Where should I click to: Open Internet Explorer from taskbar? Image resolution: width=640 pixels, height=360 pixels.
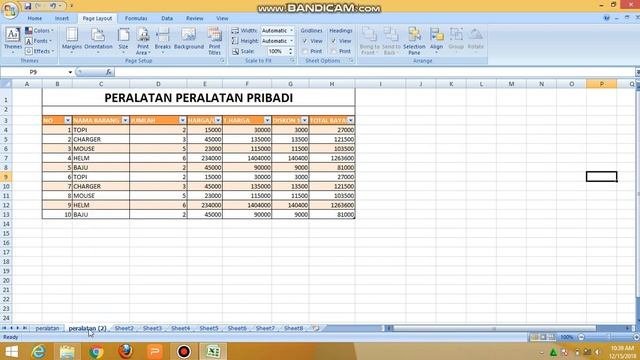click(x=38, y=351)
